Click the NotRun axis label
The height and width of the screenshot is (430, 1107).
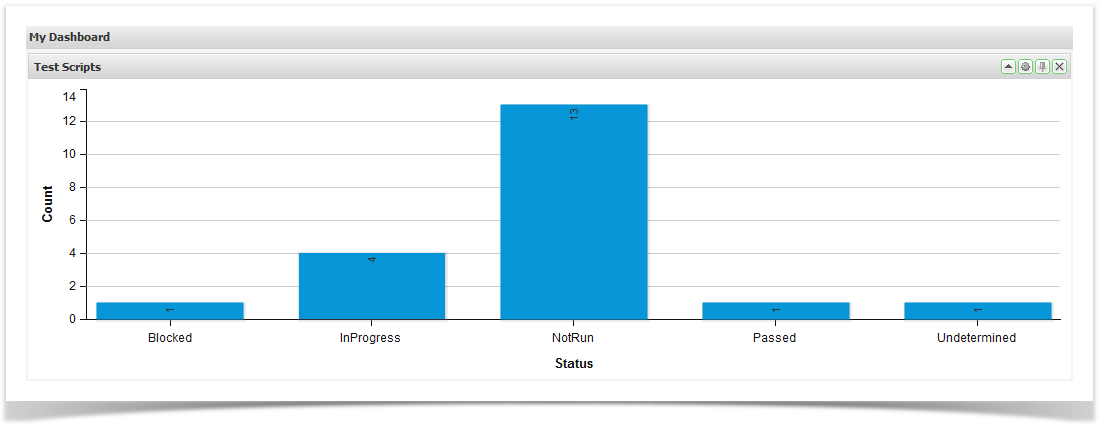pyautogui.click(x=574, y=338)
